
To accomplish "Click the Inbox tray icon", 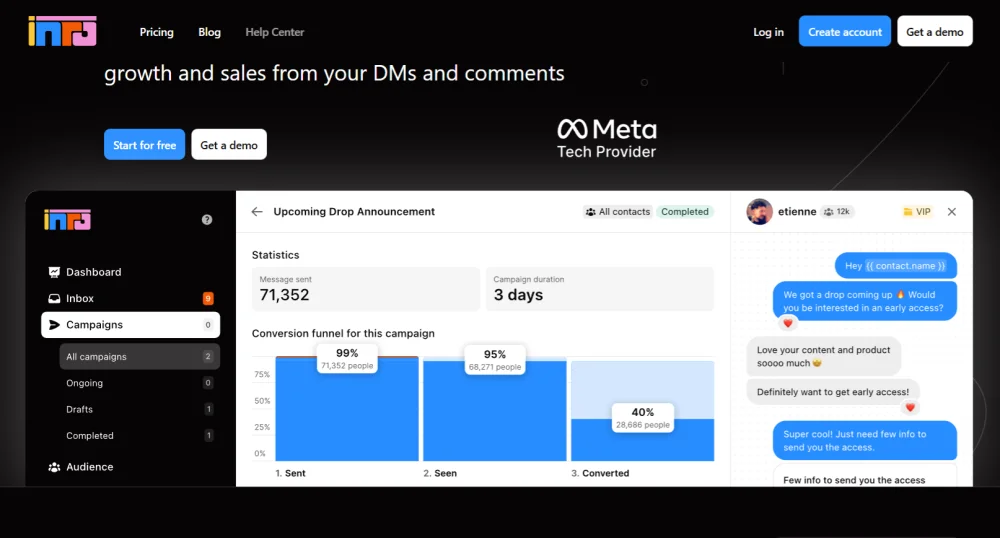I will pos(54,299).
